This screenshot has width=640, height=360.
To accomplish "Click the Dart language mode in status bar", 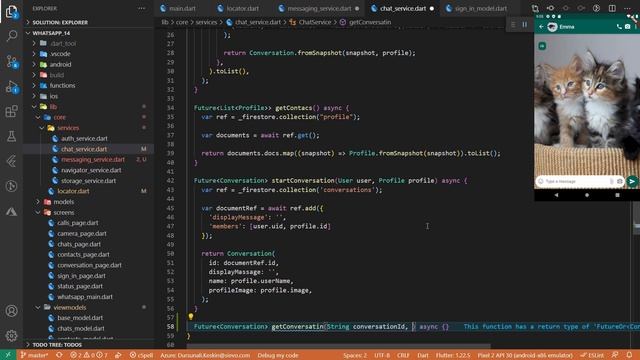I will 423,355.
